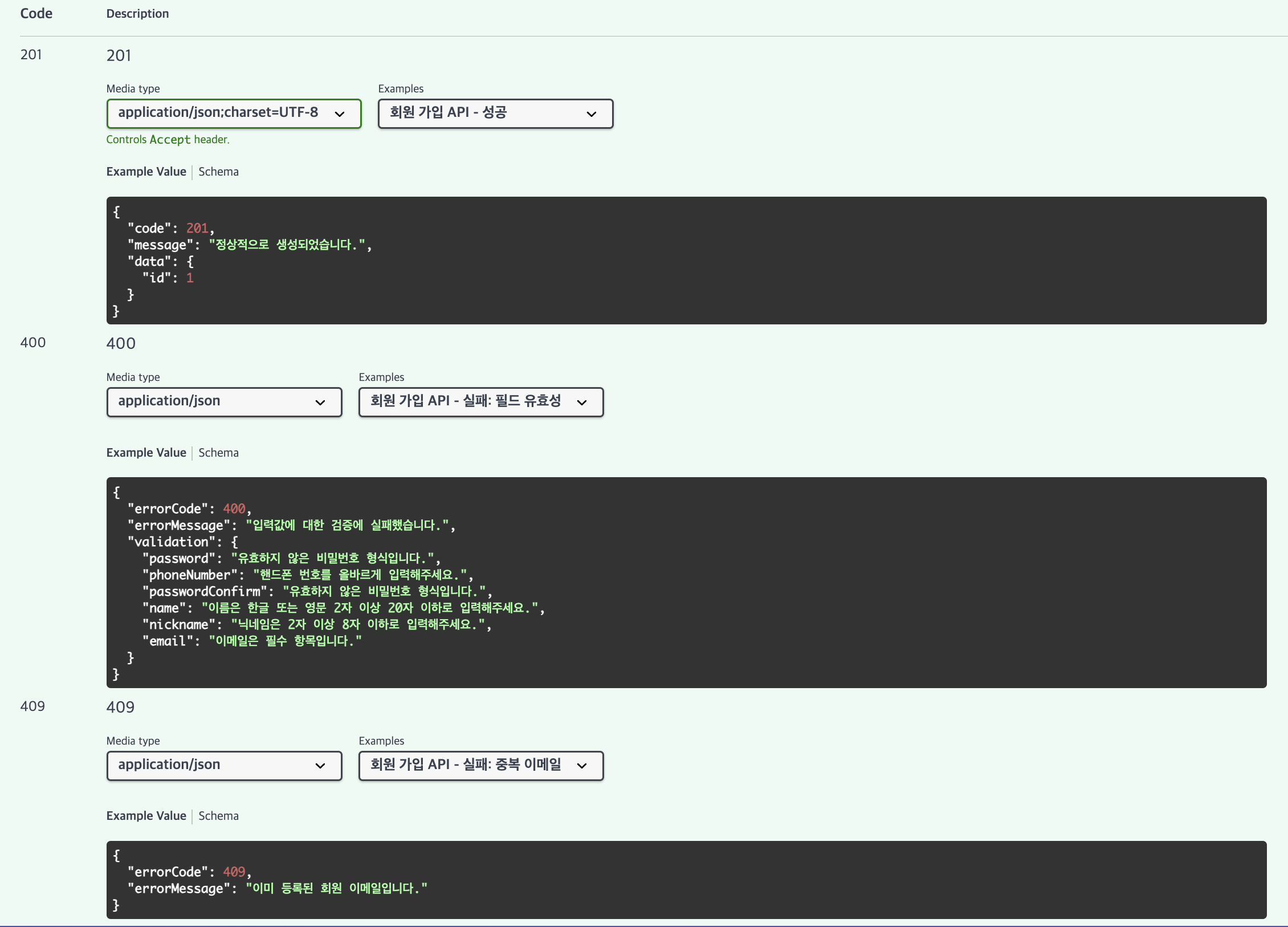Select Example Value tab in 201 response
Image resolution: width=1288 pixels, height=927 pixels.
[x=146, y=172]
